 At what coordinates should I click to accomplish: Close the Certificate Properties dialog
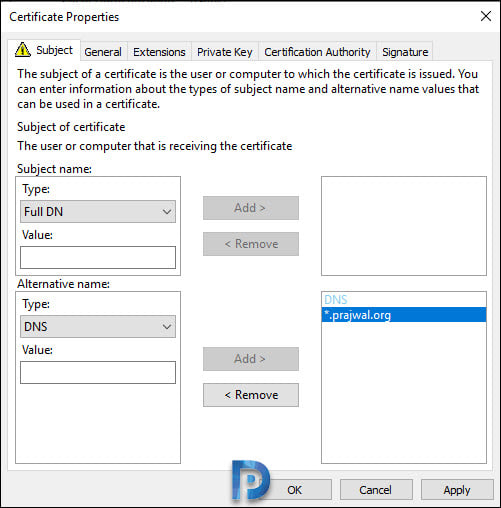tap(486, 16)
